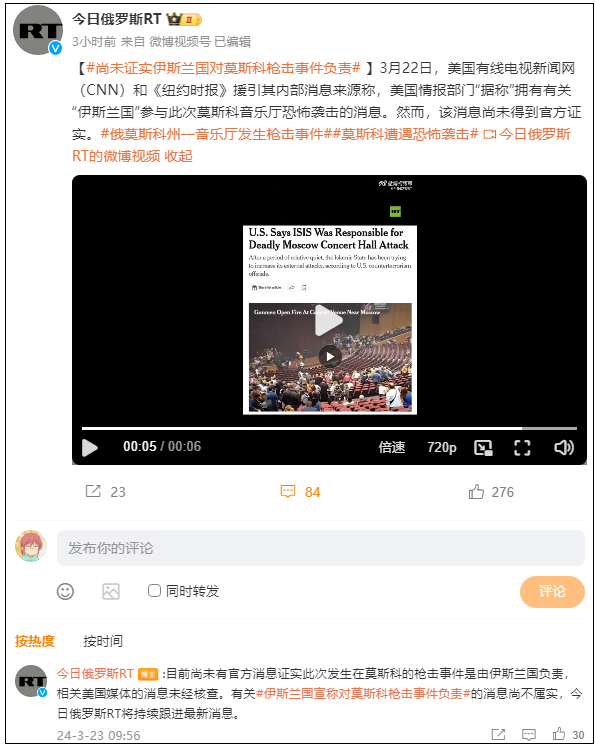Sort comments by 按热度
Viewport: 595px width, 745px height.
pos(35,641)
